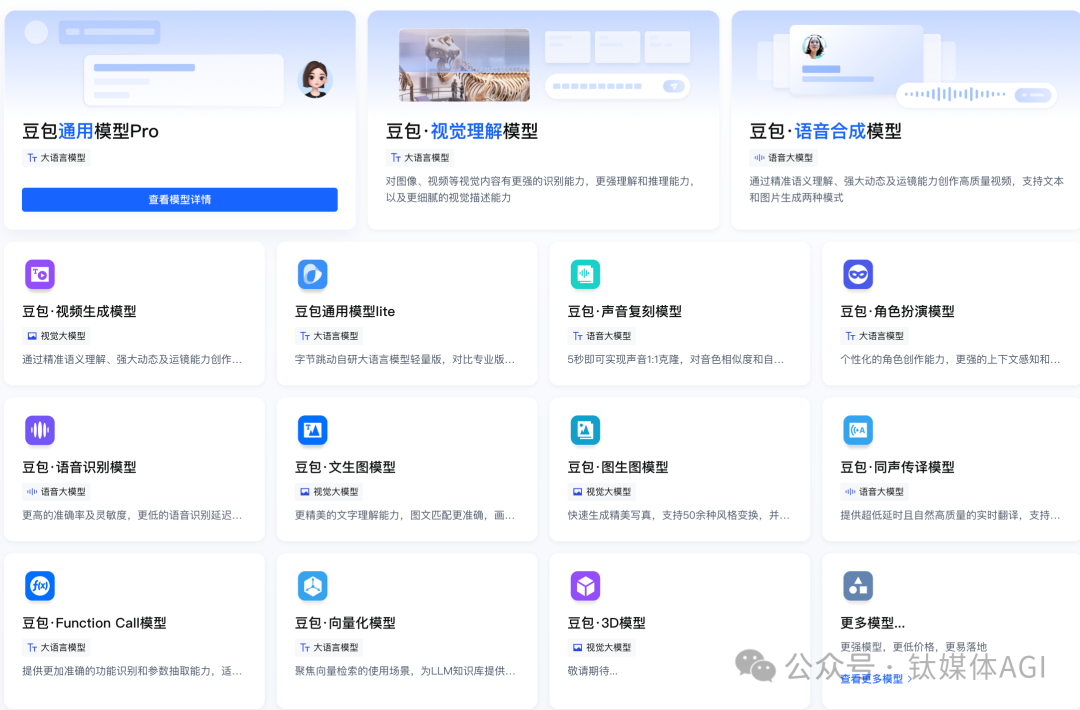
Task: Click the audio waveform bar on 语音合成 card
Action: [x=976, y=94]
